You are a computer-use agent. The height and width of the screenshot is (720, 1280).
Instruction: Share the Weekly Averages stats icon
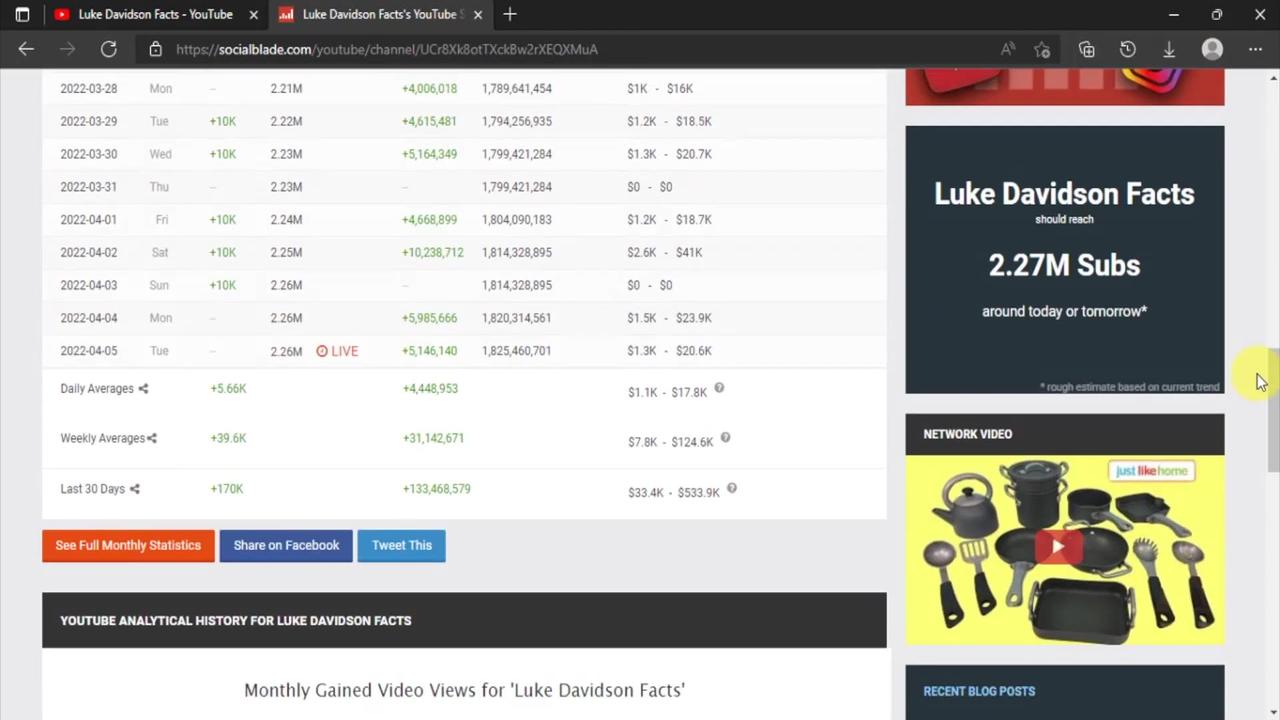(x=152, y=438)
